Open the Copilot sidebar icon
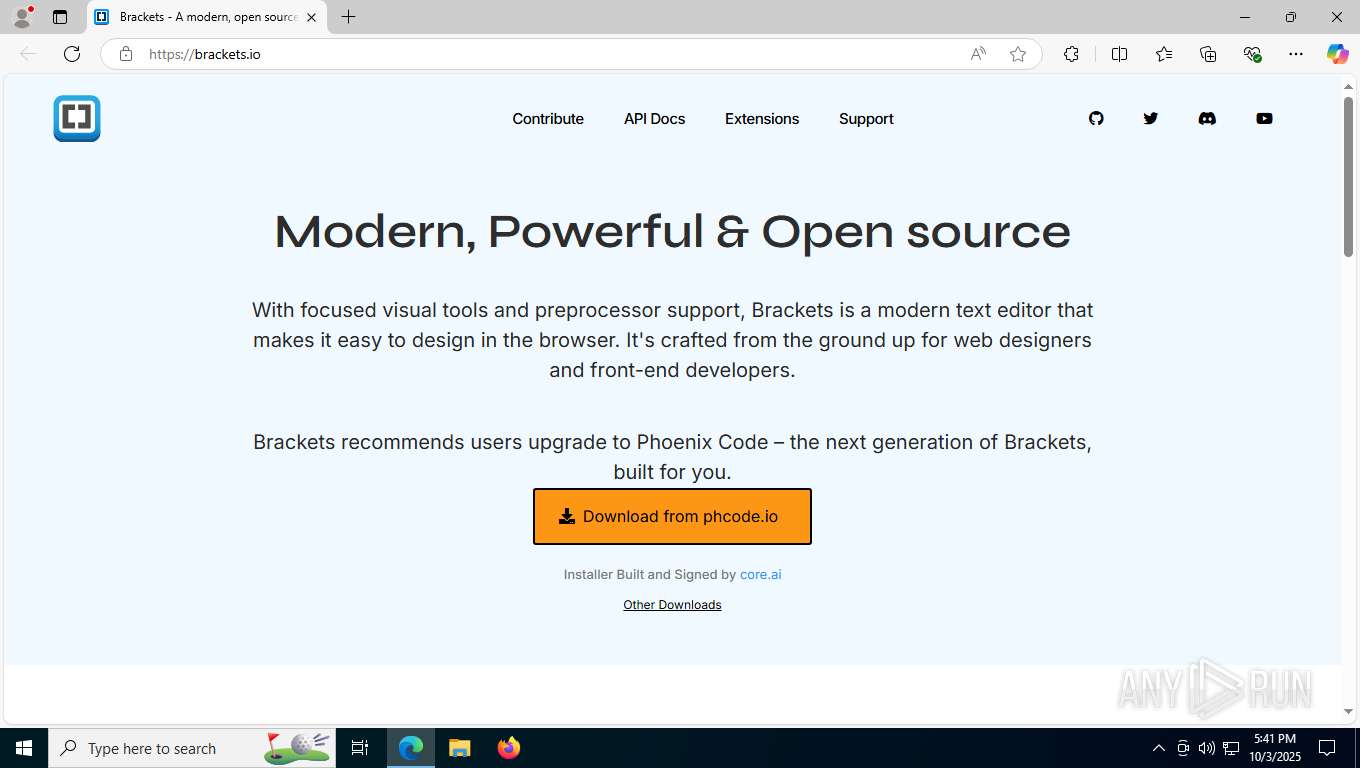 [x=1337, y=54]
